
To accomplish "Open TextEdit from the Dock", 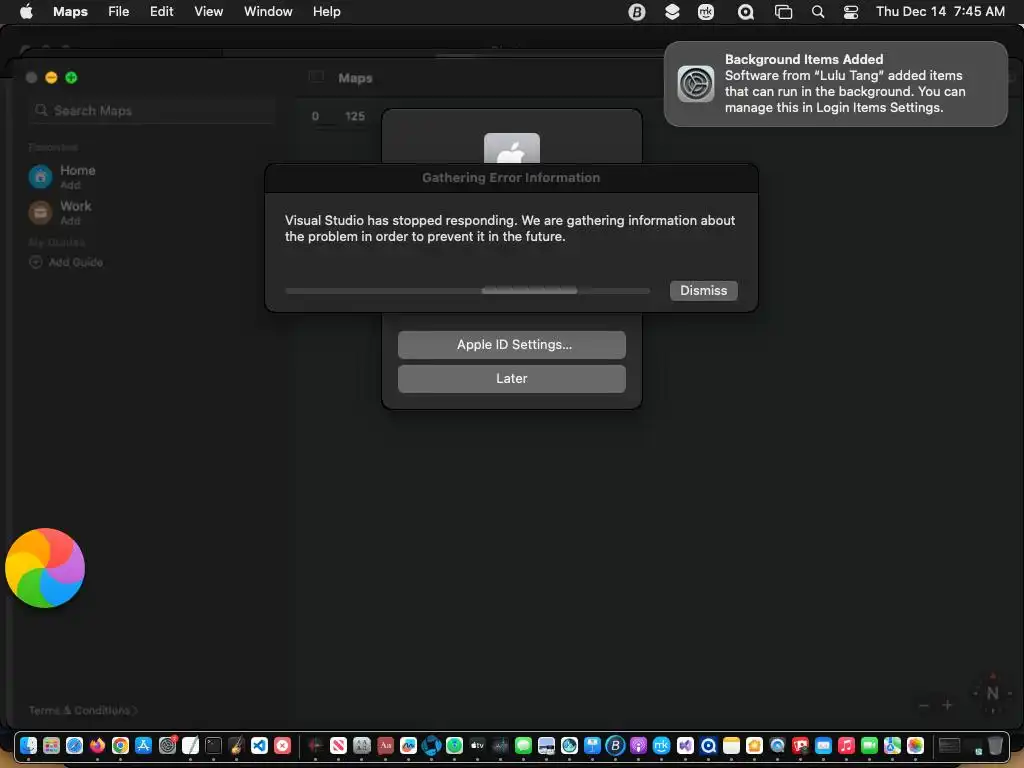I will pos(190,745).
